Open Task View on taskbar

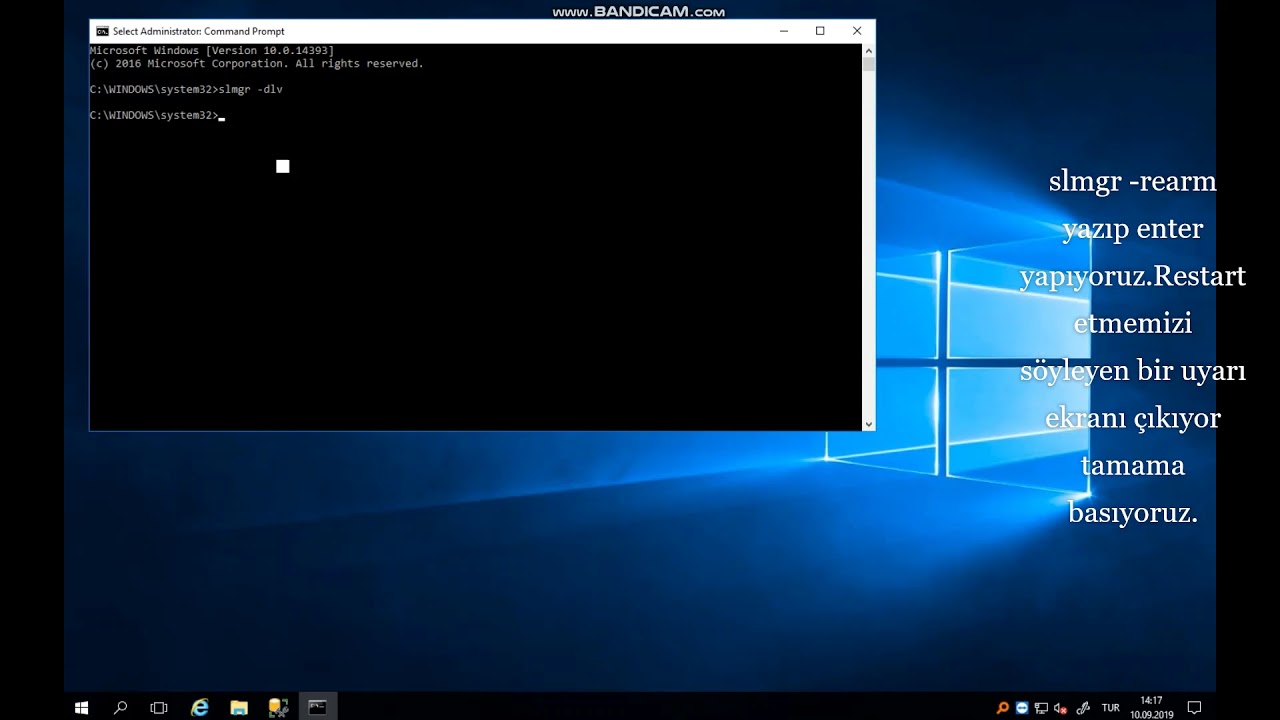(x=159, y=707)
